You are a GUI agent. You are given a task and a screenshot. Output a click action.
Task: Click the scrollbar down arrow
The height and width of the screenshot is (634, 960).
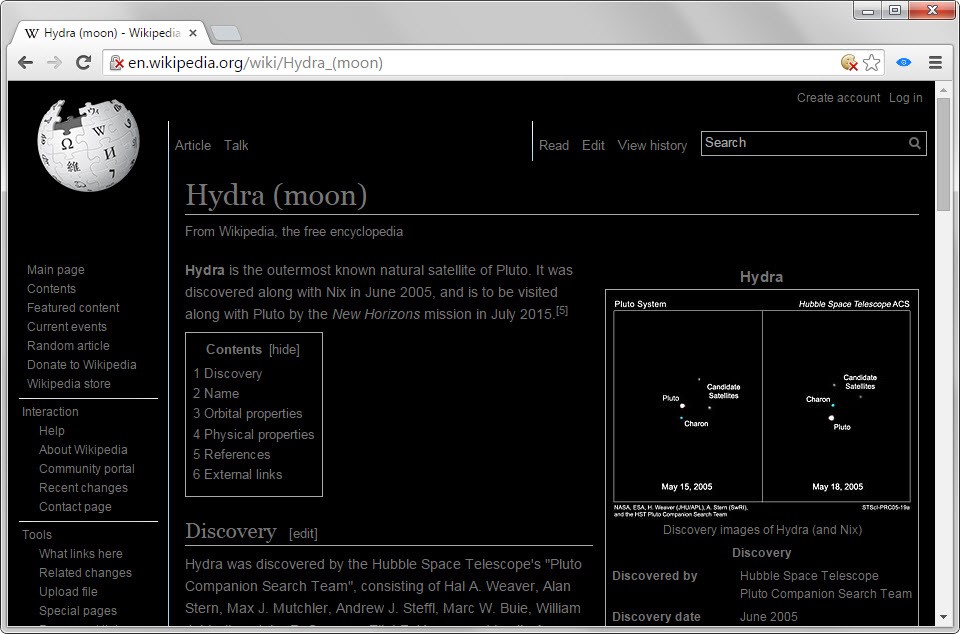943,618
